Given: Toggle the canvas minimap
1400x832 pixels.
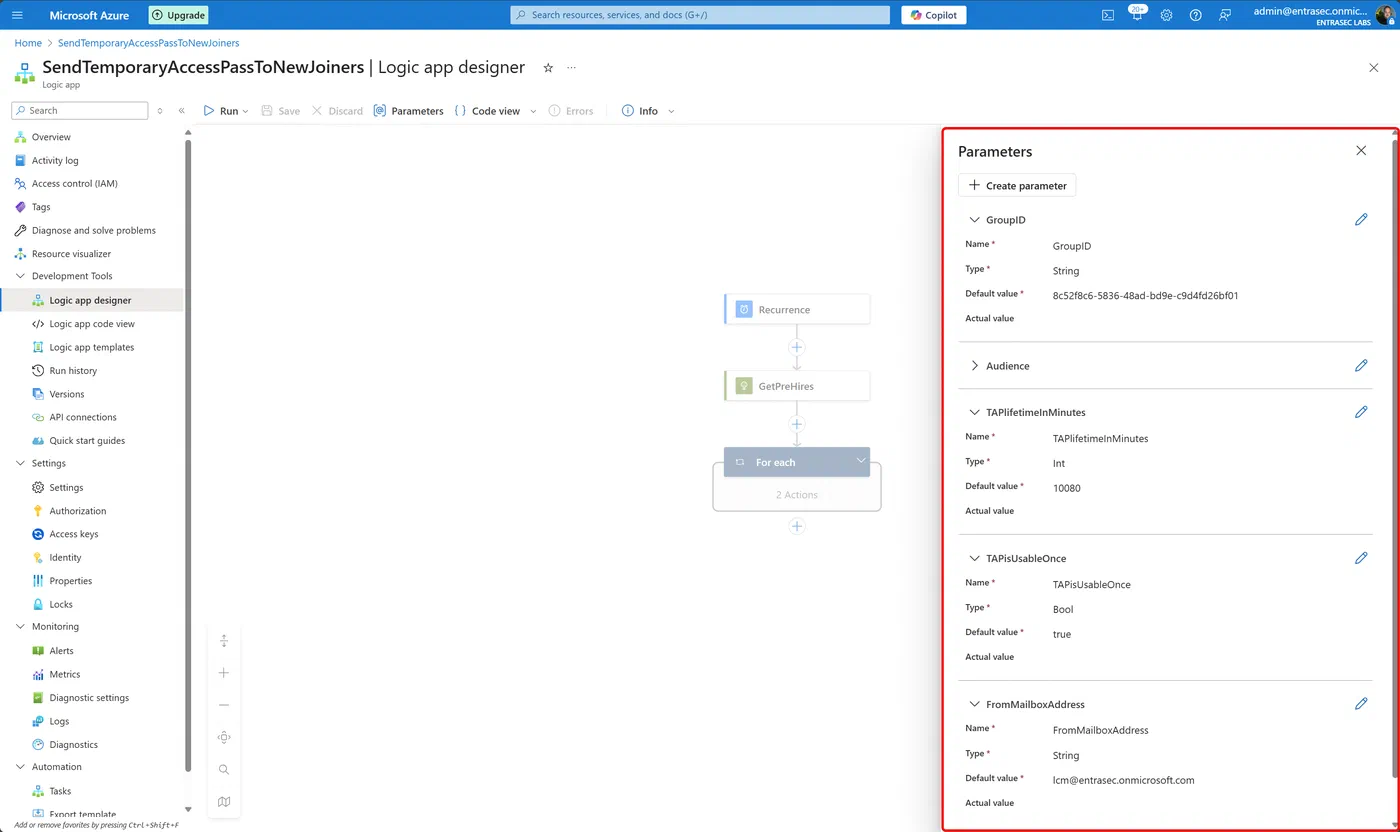Looking at the screenshot, I should click(224, 801).
